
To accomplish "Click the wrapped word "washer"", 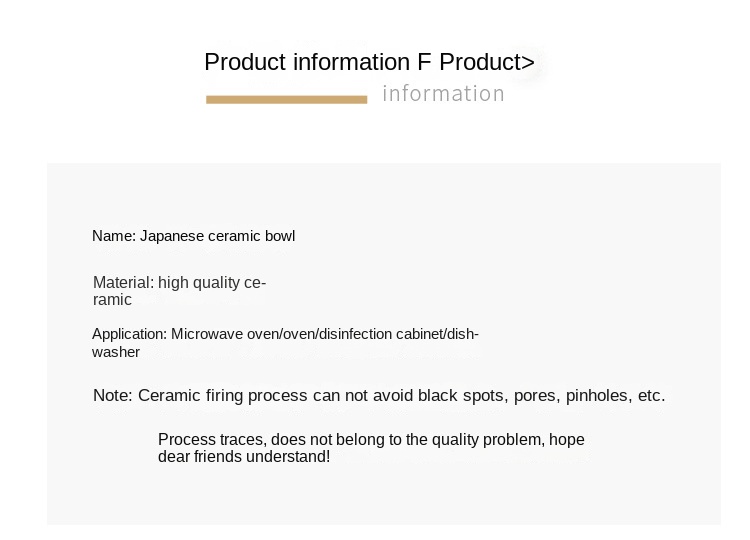I will (116, 352).
